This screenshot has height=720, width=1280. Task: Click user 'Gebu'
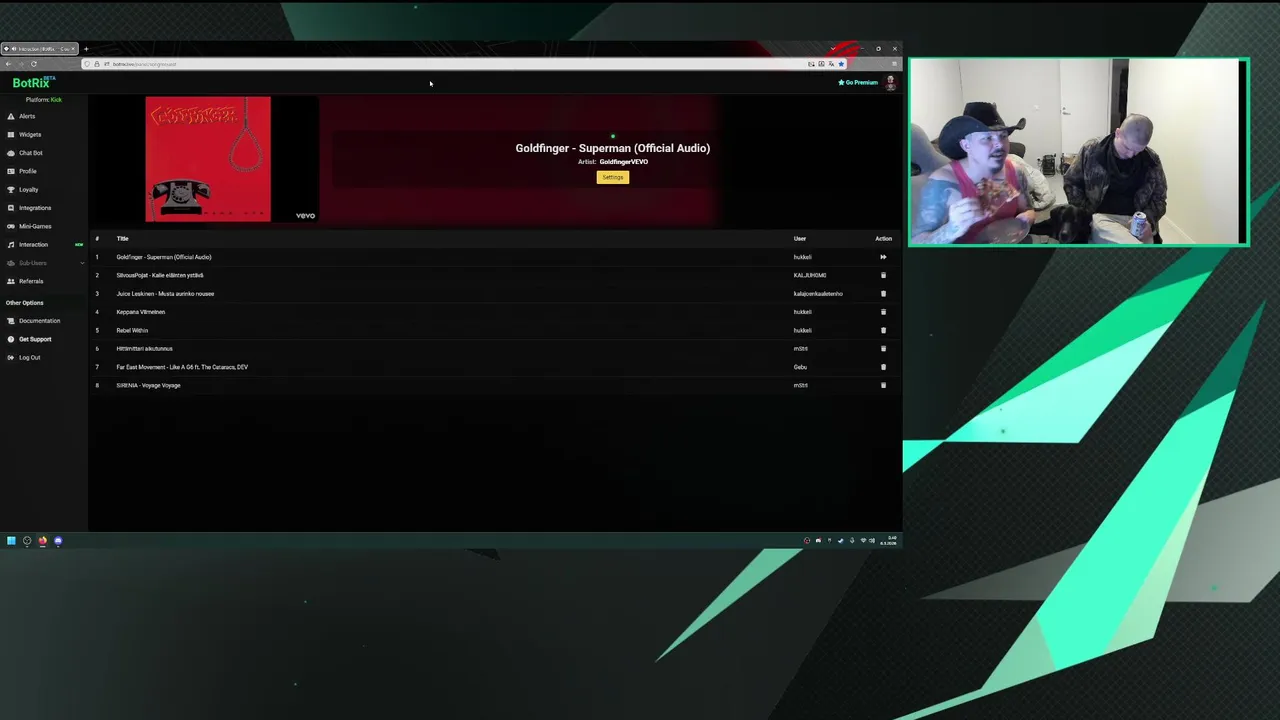point(800,367)
